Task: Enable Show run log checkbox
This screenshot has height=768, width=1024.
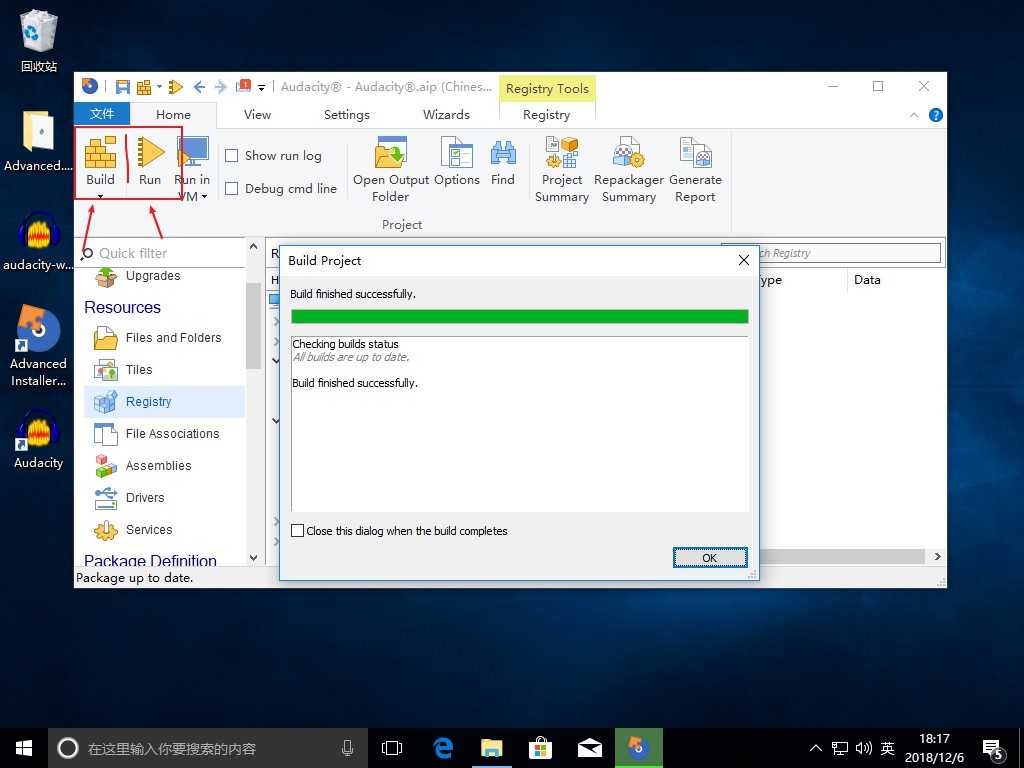Action: (231, 155)
